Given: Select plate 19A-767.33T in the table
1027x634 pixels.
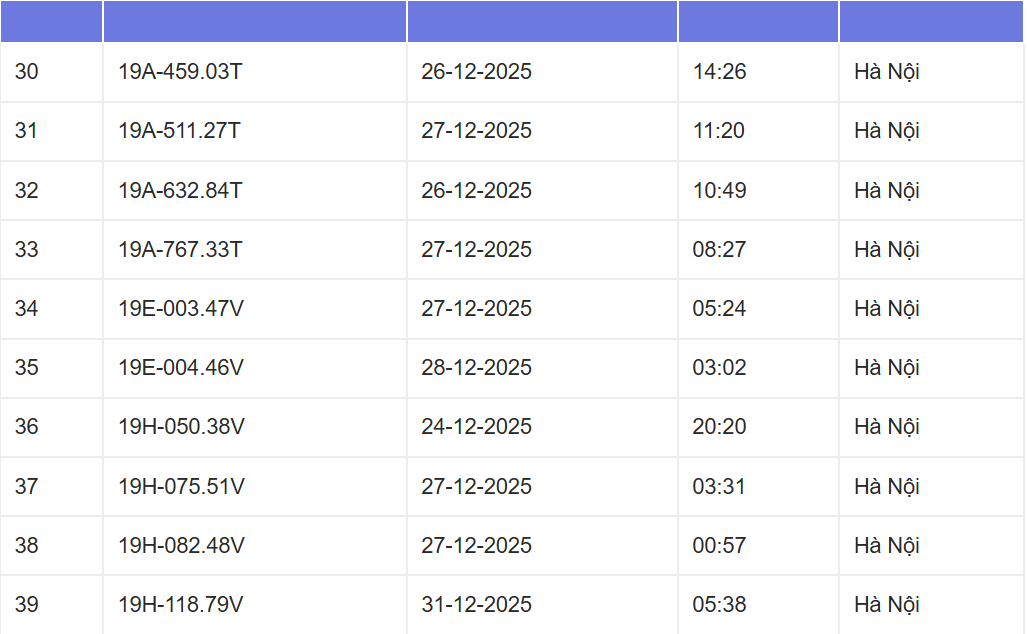Looking at the screenshot, I should click(x=180, y=249).
